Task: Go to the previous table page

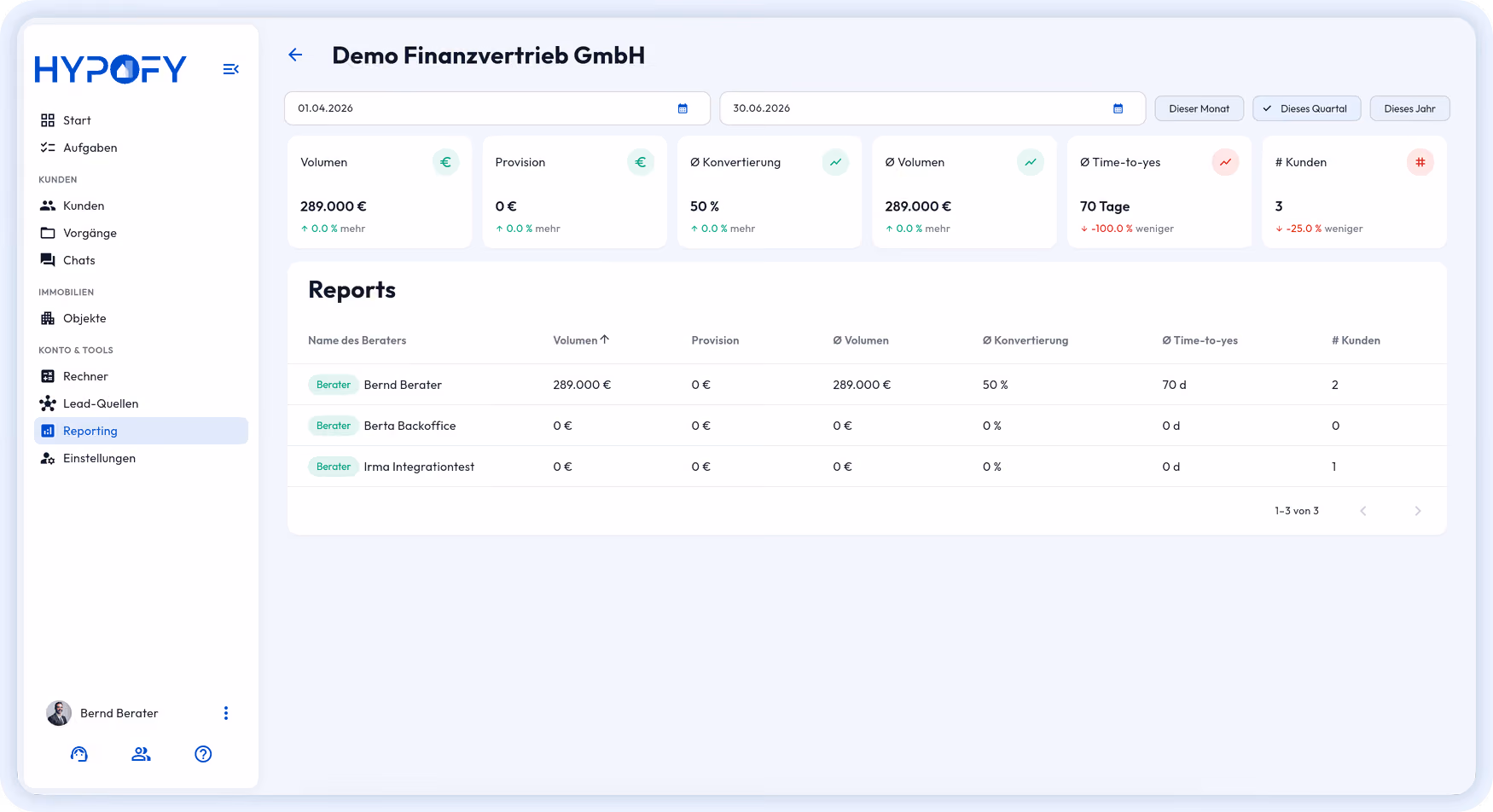Action: coord(1363,511)
